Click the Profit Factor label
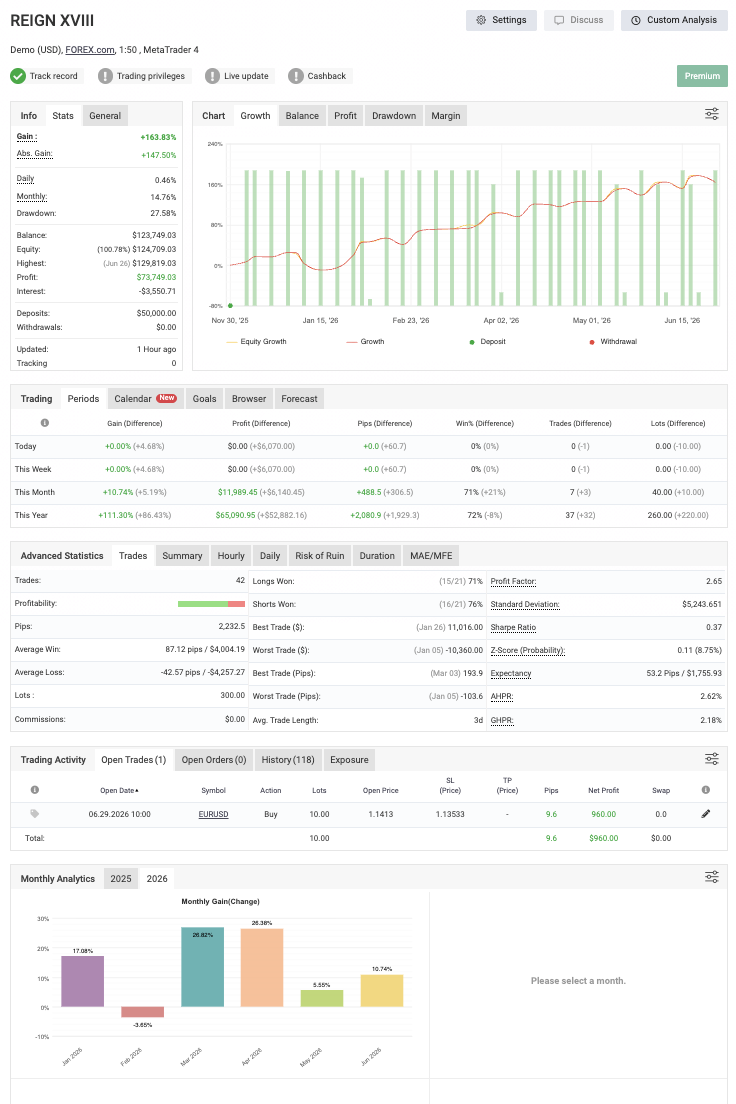Screen dimensions: 736x1104 [513, 582]
